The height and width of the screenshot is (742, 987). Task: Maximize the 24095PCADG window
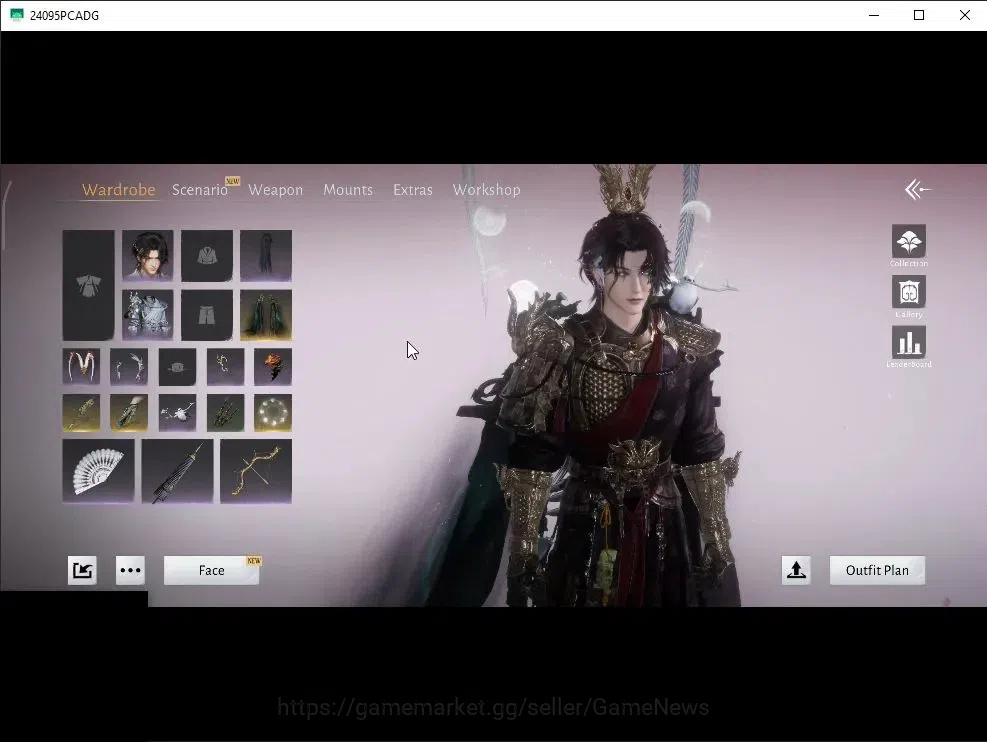919,15
